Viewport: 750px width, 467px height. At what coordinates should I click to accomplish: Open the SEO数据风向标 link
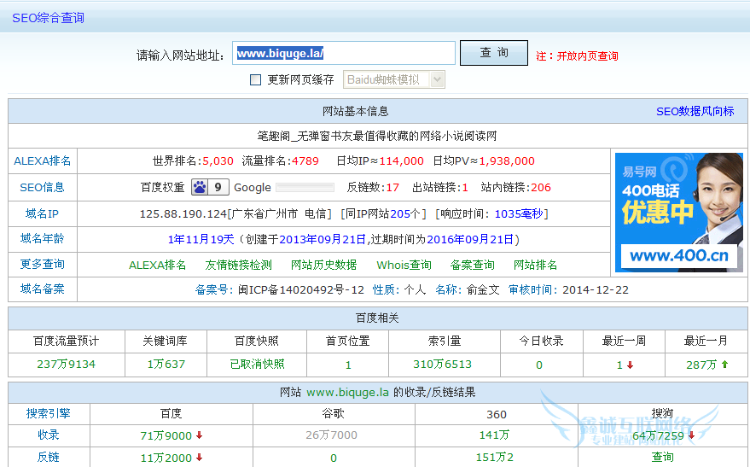click(695, 111)
